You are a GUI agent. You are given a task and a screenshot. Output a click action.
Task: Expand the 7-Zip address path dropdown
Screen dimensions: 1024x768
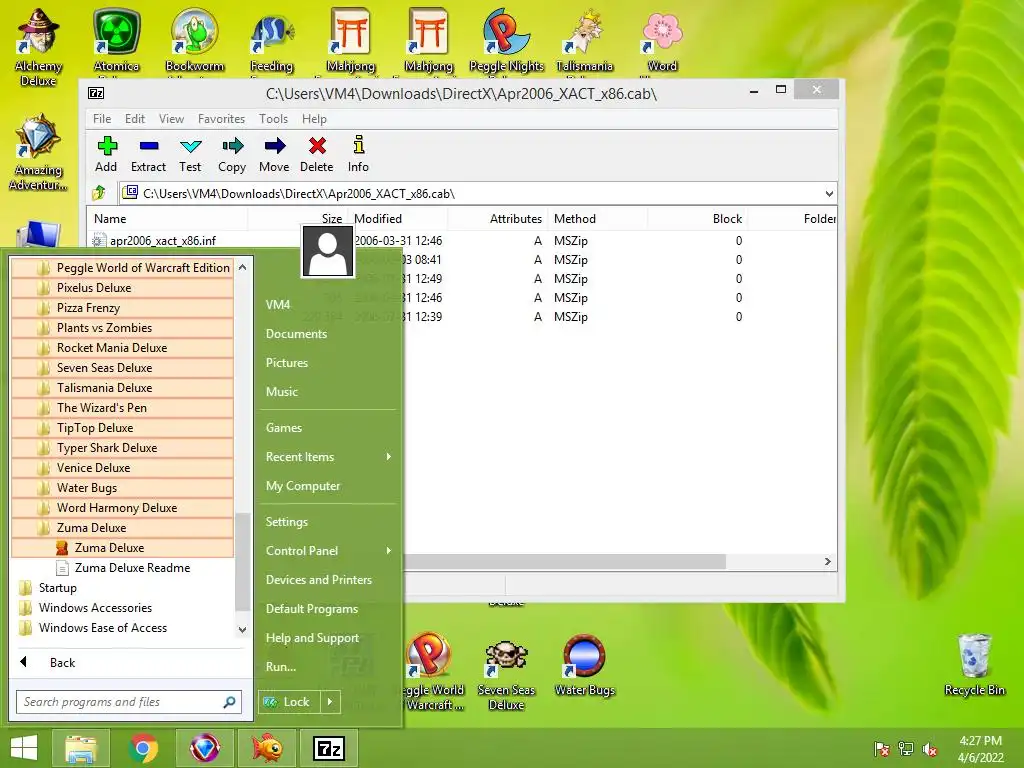point(829,193)
